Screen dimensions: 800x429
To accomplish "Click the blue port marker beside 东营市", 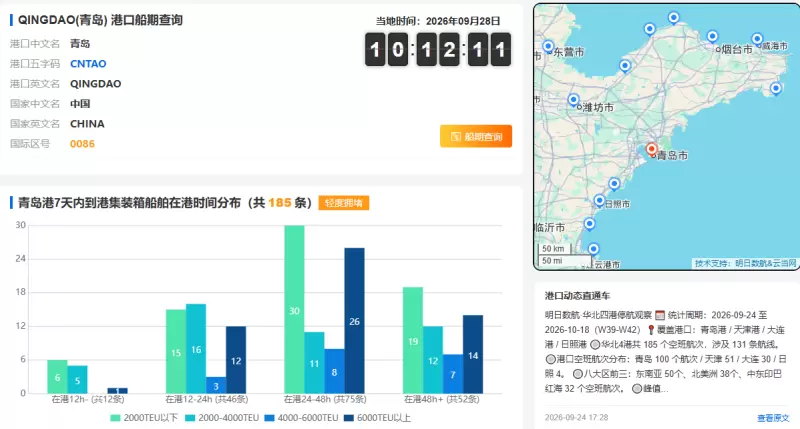I will click(x=548, y=46).
